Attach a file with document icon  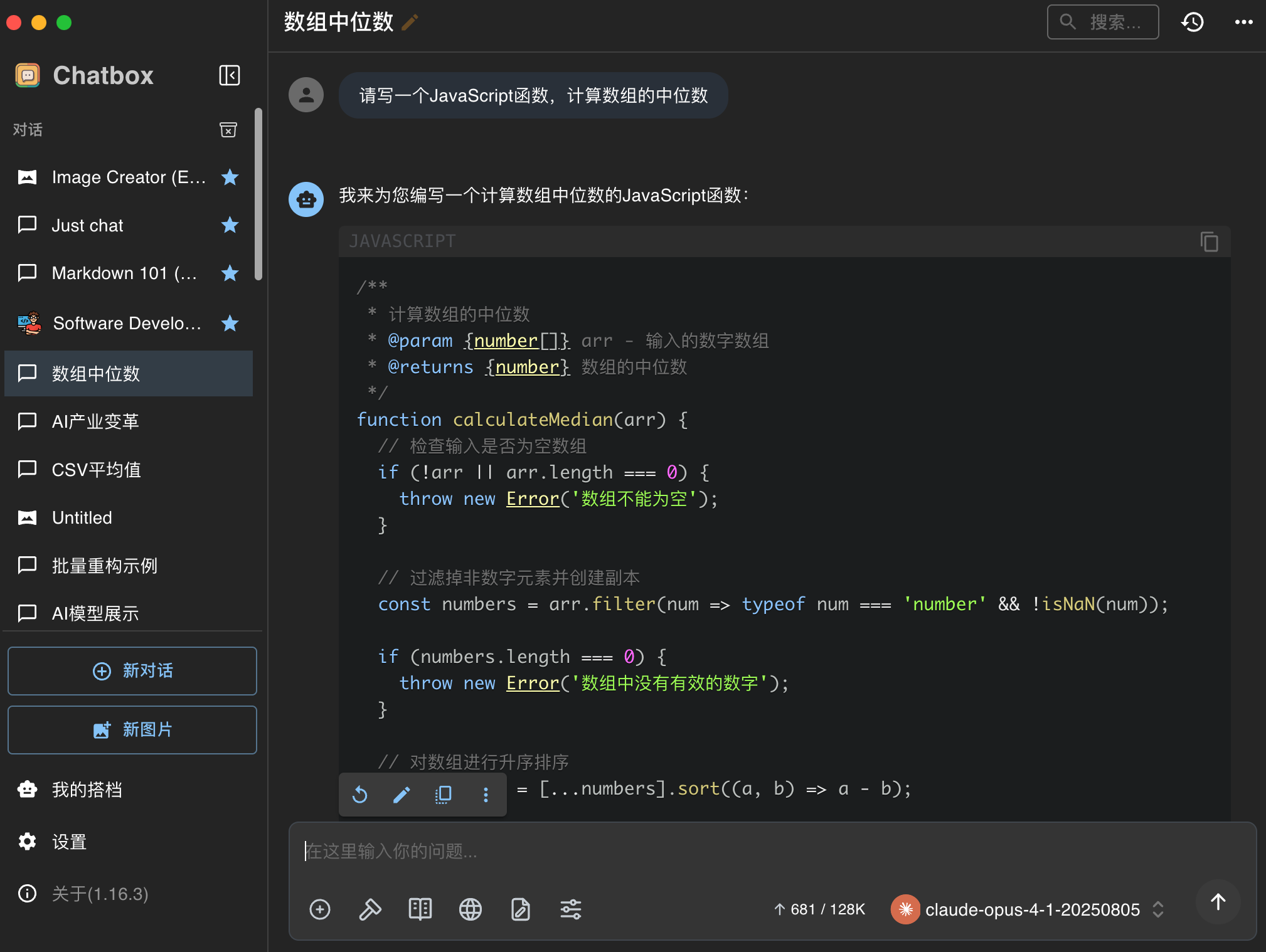coord(521,909)
